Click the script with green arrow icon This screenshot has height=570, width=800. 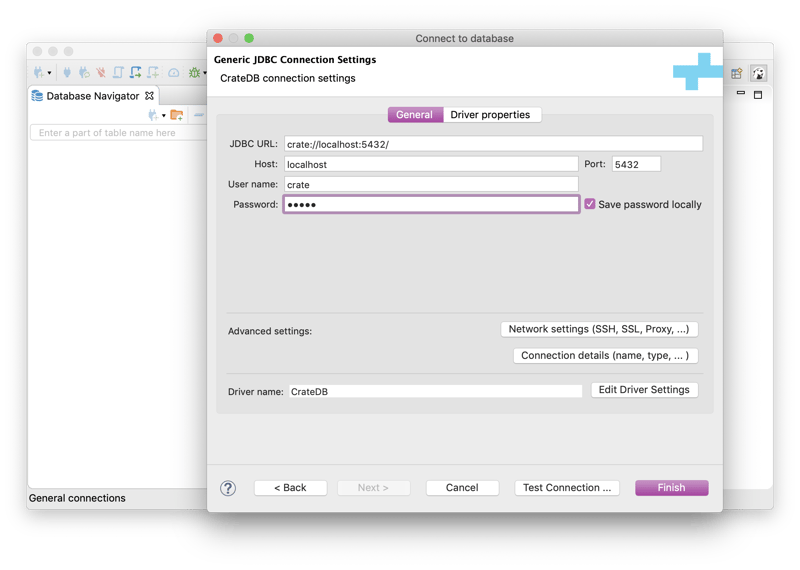coord(135,72)
